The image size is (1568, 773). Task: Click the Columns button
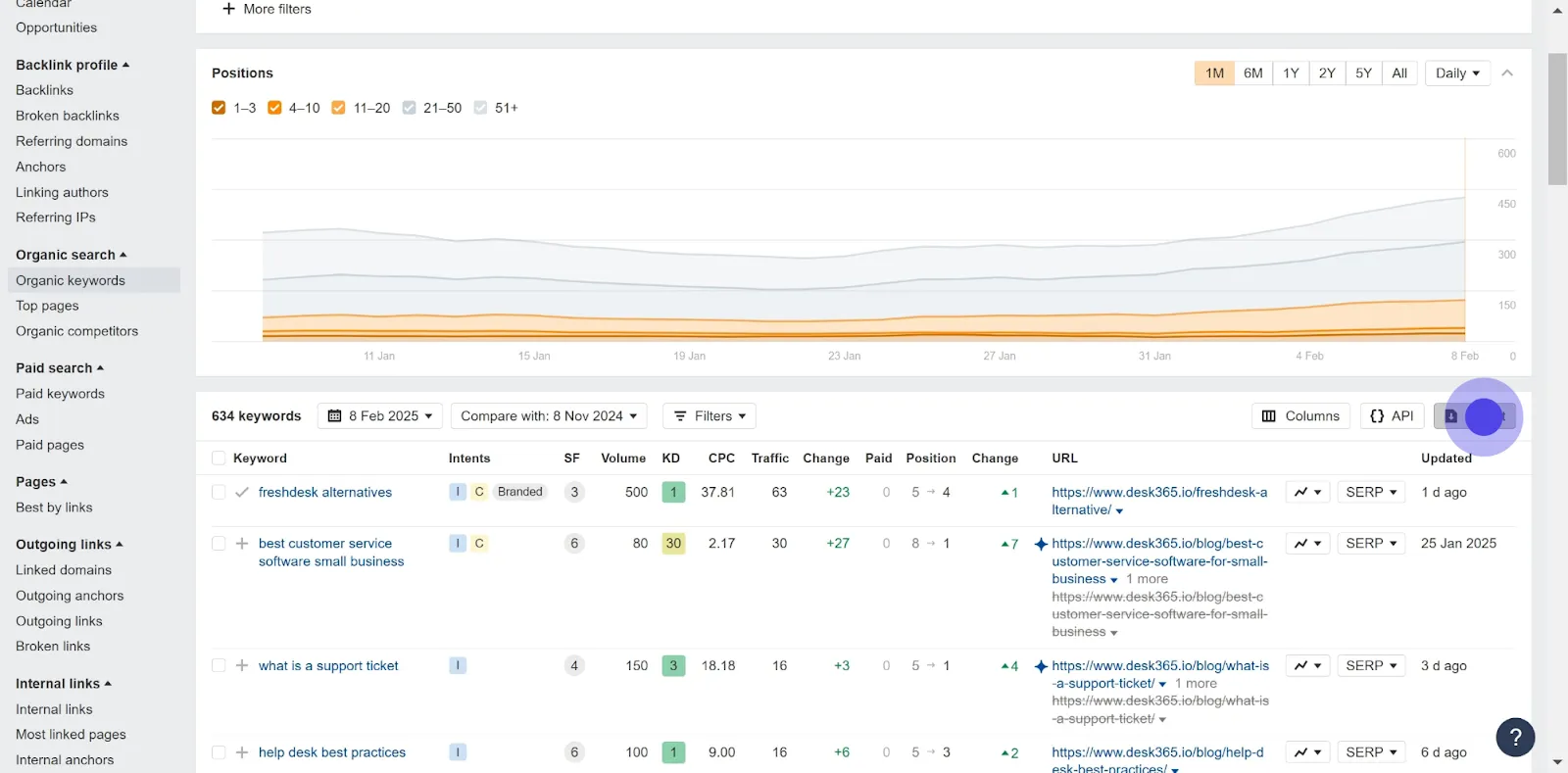(1300, 416)
